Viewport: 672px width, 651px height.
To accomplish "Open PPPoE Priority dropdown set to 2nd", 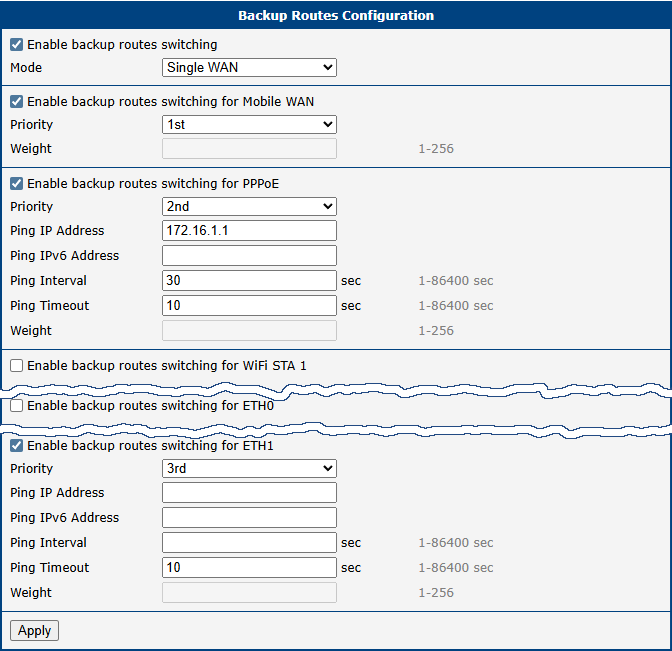I will point(249,207).
